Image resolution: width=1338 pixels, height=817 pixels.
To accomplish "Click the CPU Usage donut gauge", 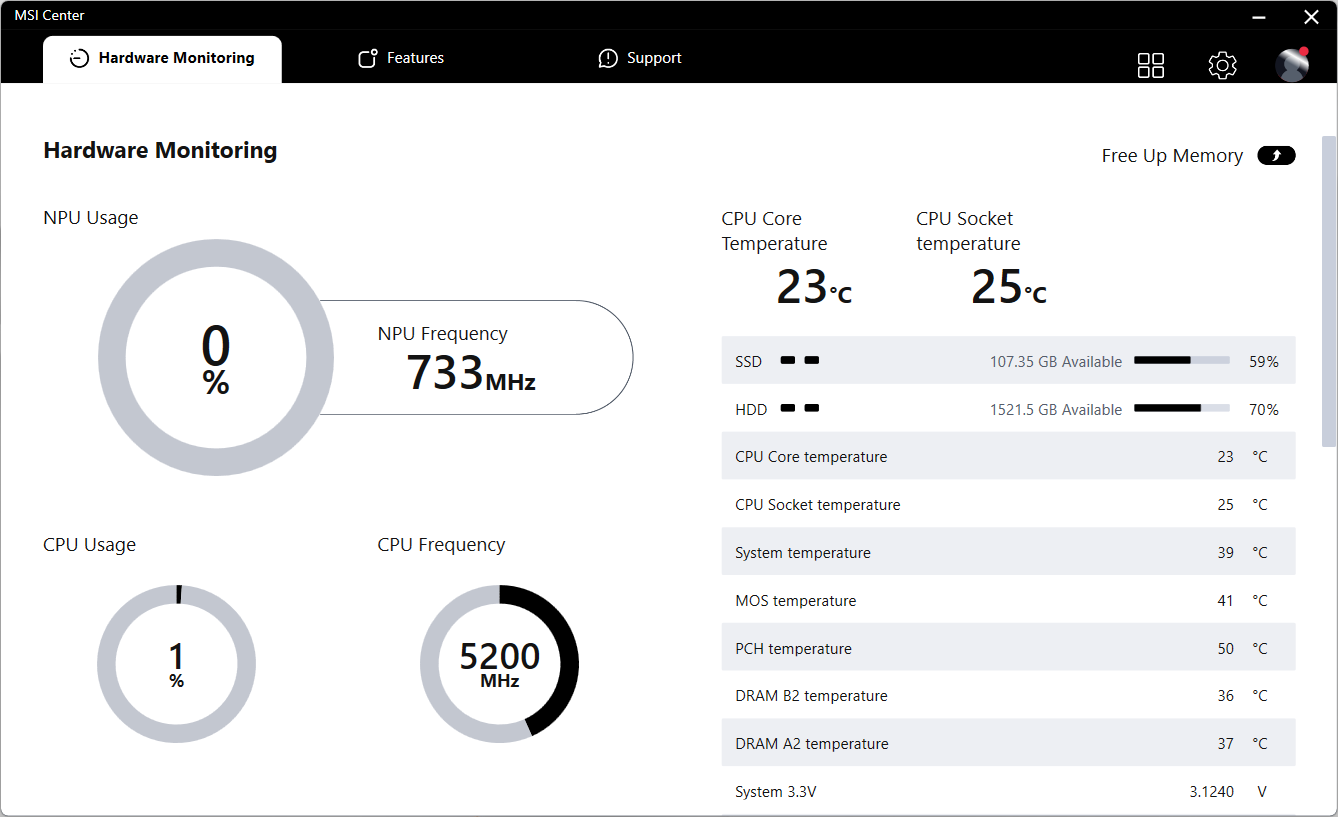I will 176,664.
